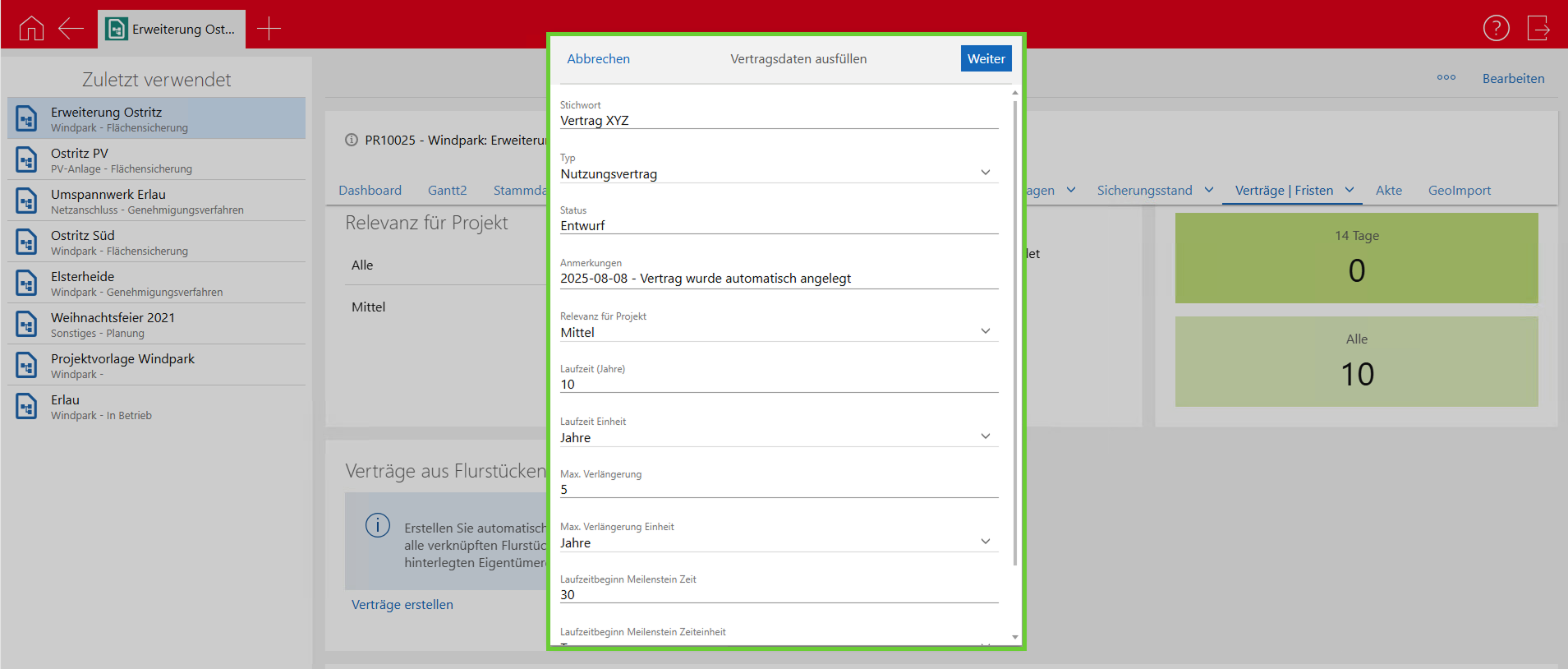Image resolution: width=1568 pixels, height=669 pixels.
Task: Click the back arrow icon
Action: (x=71, y=29)
